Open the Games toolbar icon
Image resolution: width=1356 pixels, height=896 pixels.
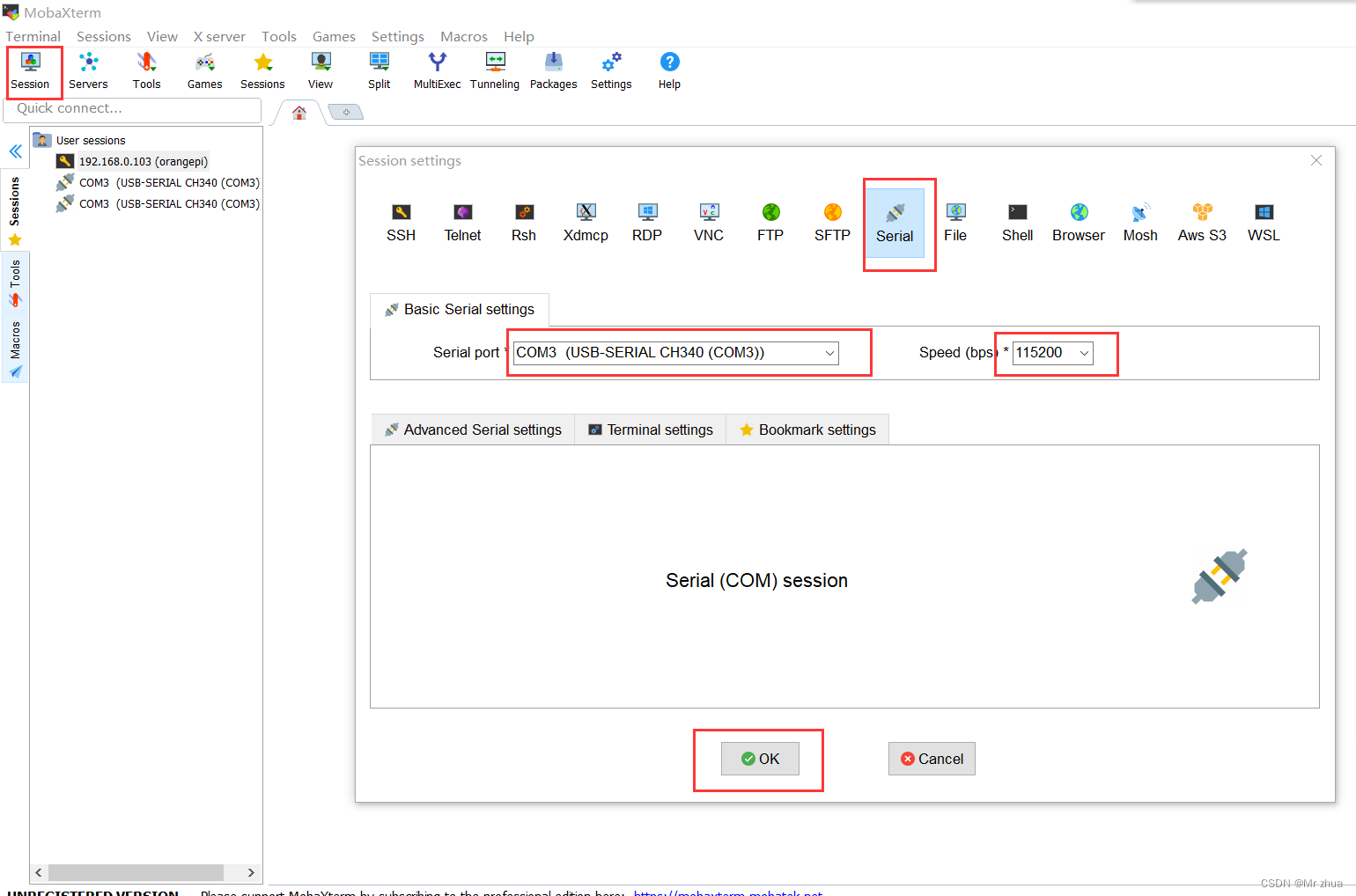coord(205,71)
